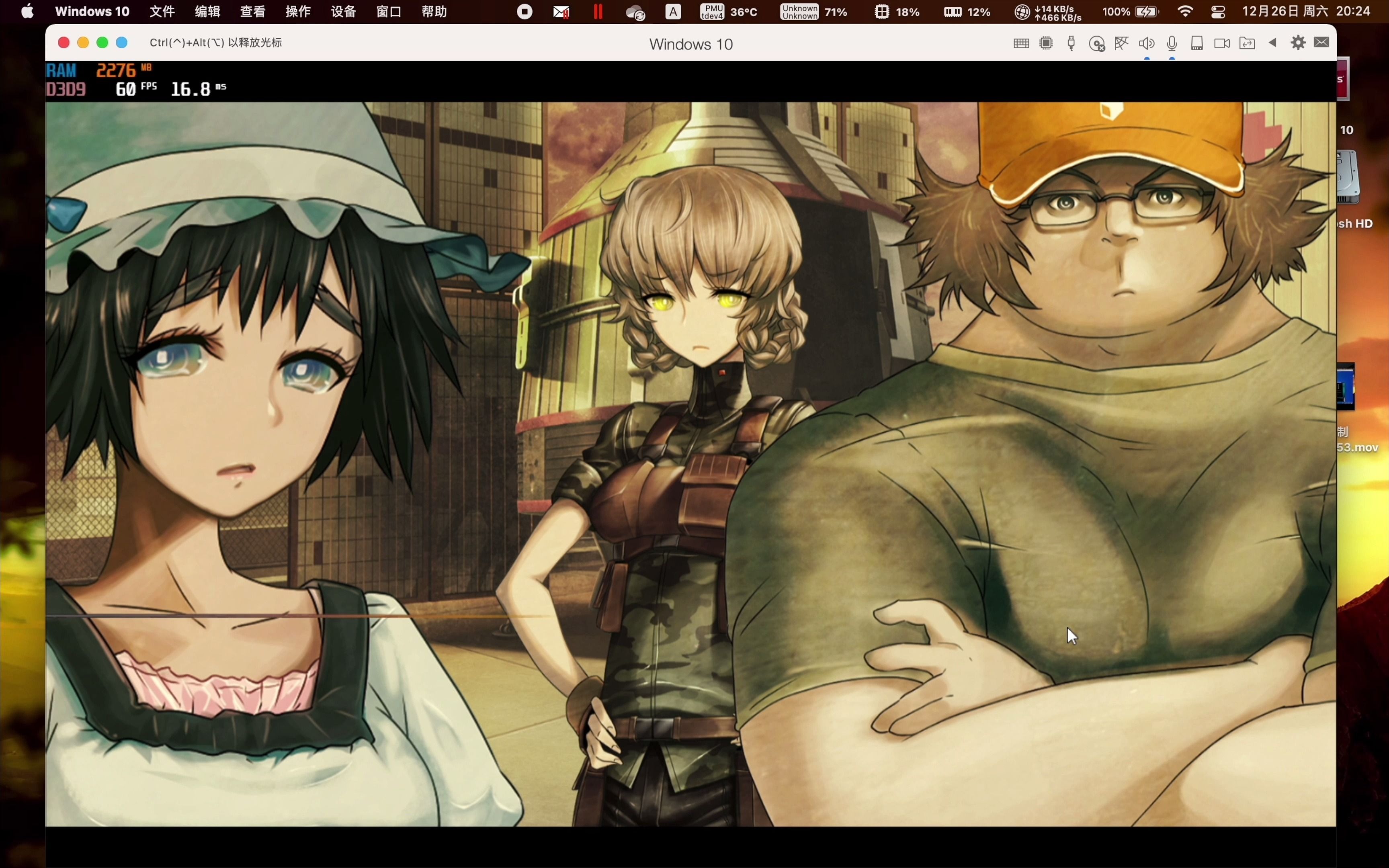The width and height of the screenshot is (1389, 868).
Task: Click the date and time clock
Action: pos(1306,12)
